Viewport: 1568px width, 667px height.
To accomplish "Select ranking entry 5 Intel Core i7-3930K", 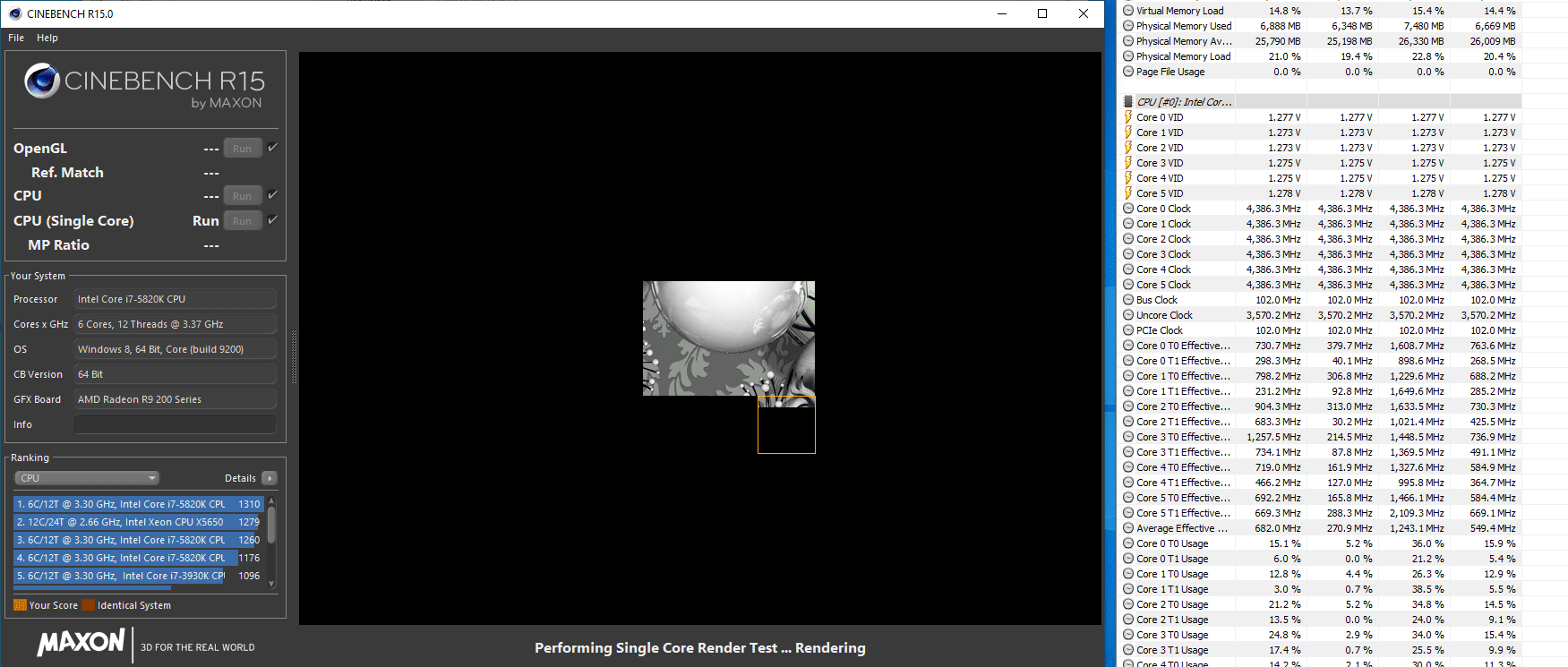I will click(x=139, y=576).
